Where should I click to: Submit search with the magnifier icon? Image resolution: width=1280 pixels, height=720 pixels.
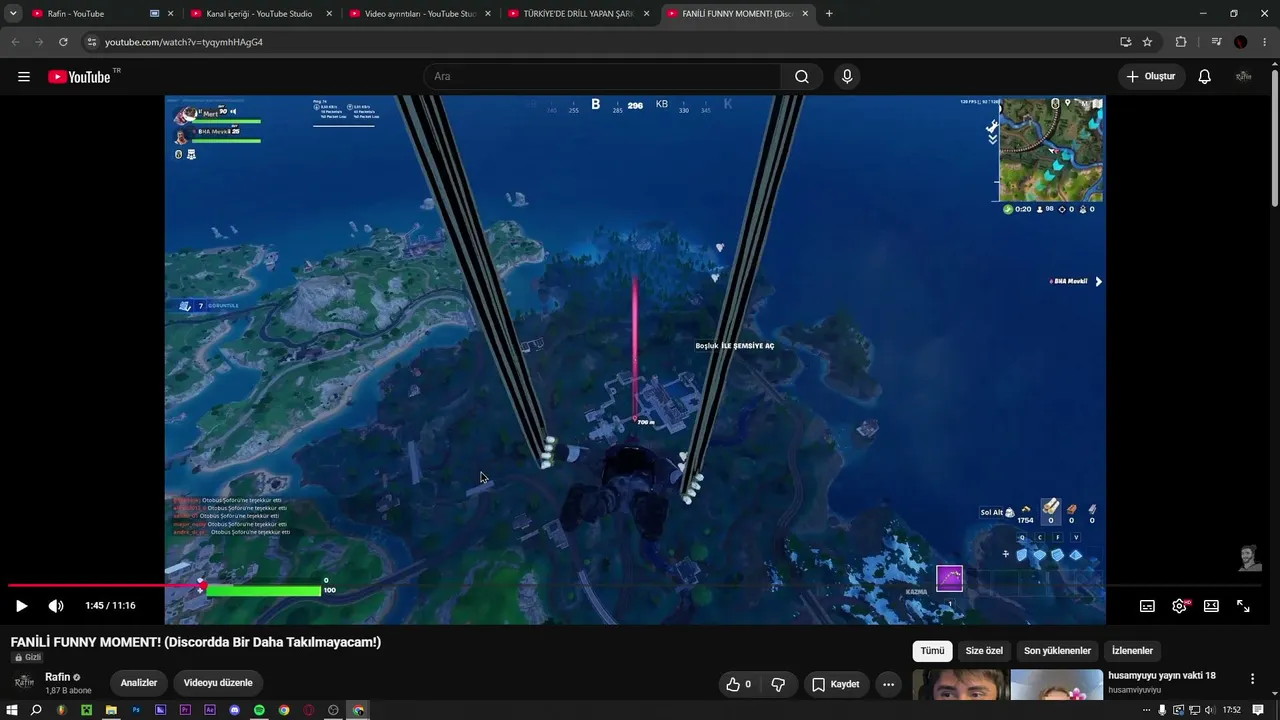click(x=802, y=77)
